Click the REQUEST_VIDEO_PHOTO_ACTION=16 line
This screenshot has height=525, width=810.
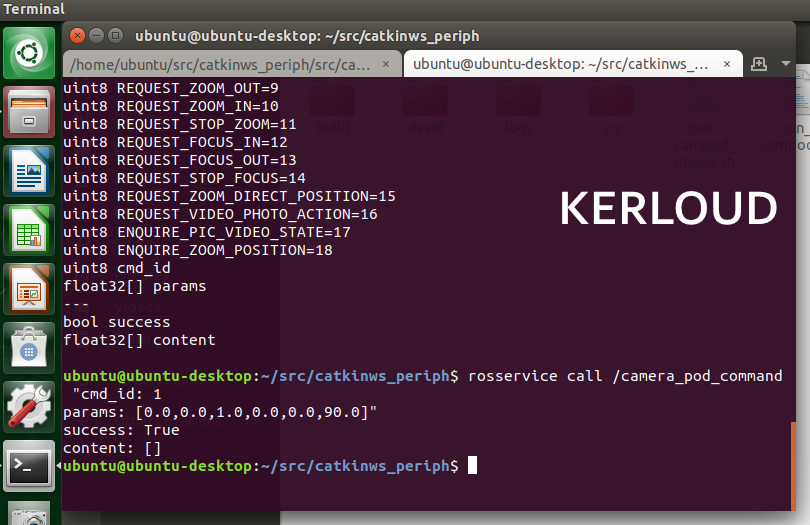click(221, 214)
